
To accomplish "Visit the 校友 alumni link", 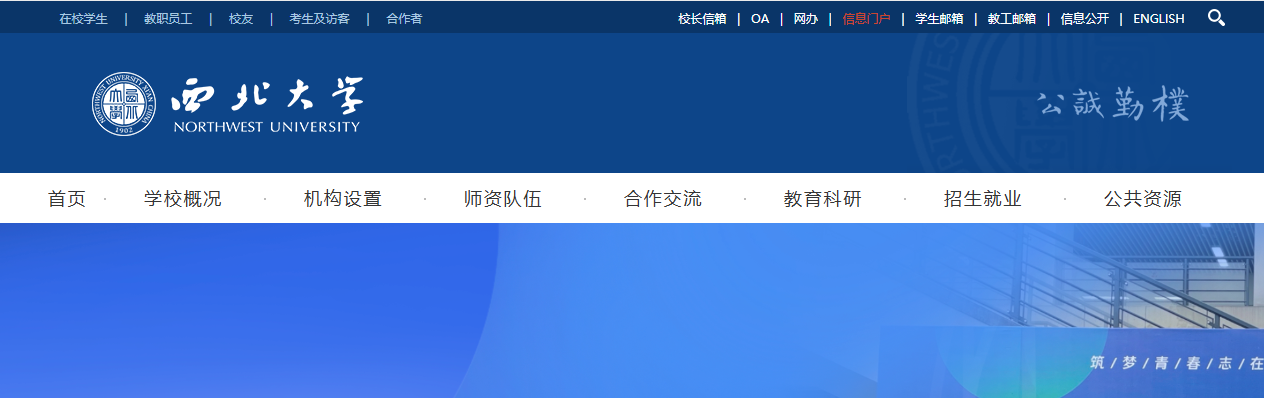I will pos(241,19).
